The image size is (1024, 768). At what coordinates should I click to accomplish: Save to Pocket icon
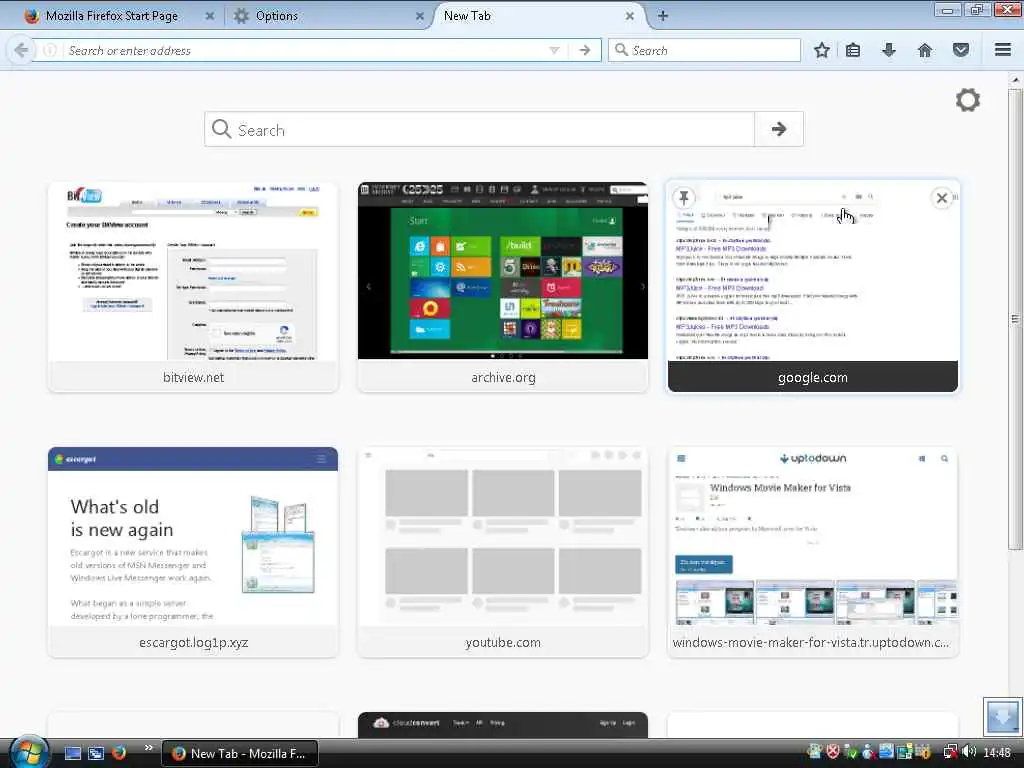961,50
